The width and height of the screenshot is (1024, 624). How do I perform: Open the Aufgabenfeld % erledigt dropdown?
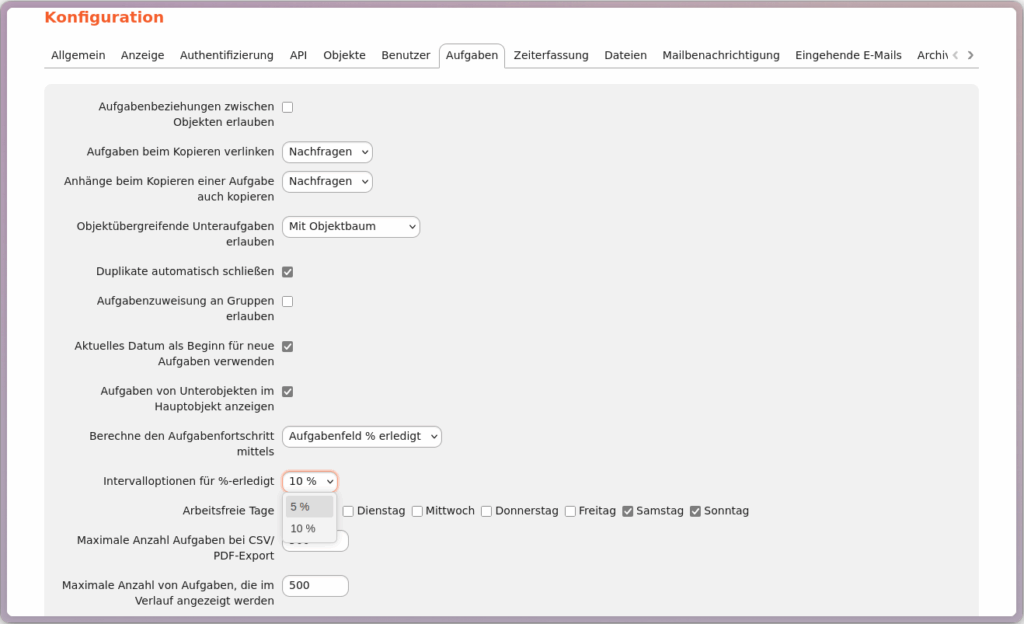pos(361,437)
